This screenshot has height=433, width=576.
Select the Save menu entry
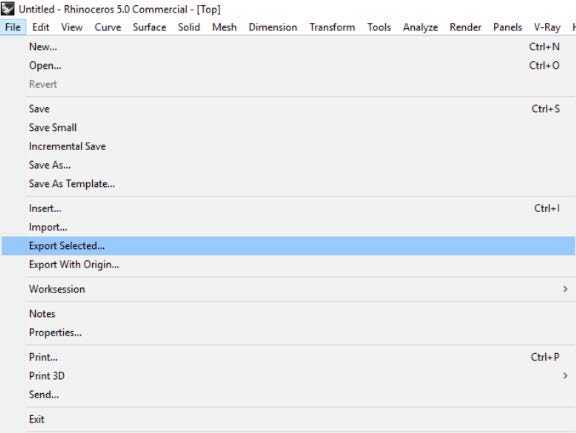pyautogui.click(x=288, y=109)
